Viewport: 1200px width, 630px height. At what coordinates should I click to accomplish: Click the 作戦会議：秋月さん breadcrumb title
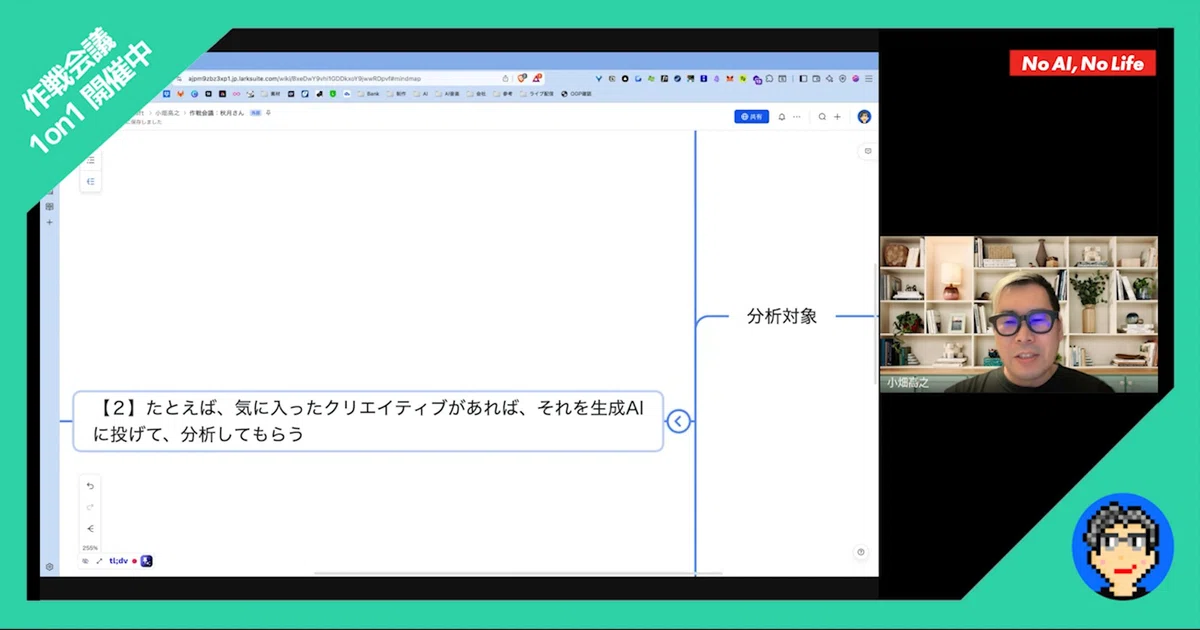coord(217,113)
